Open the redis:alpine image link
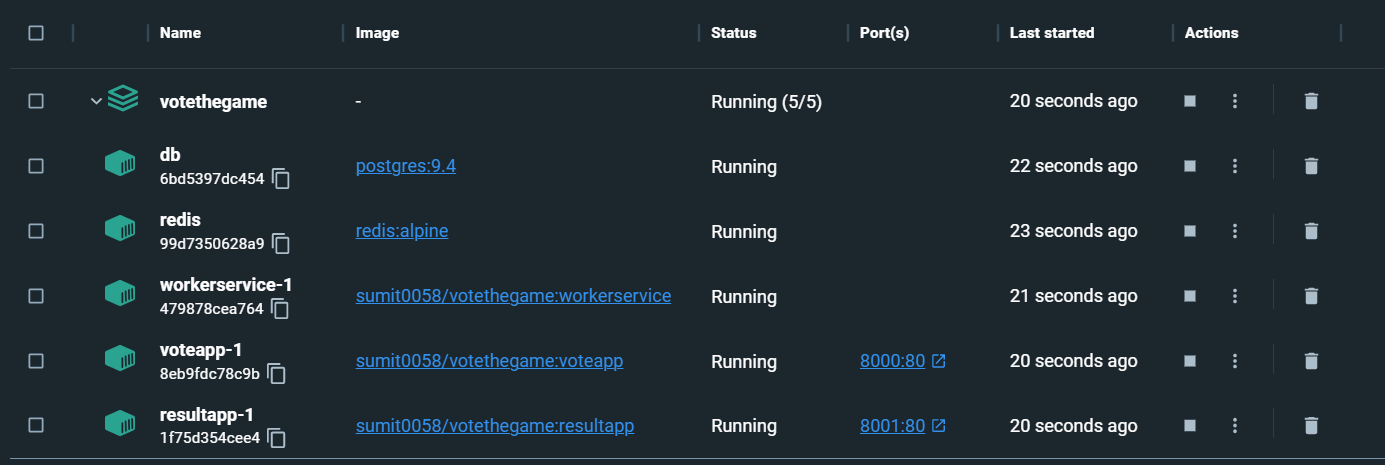The image size is (1385, 465). click(402, 231)
